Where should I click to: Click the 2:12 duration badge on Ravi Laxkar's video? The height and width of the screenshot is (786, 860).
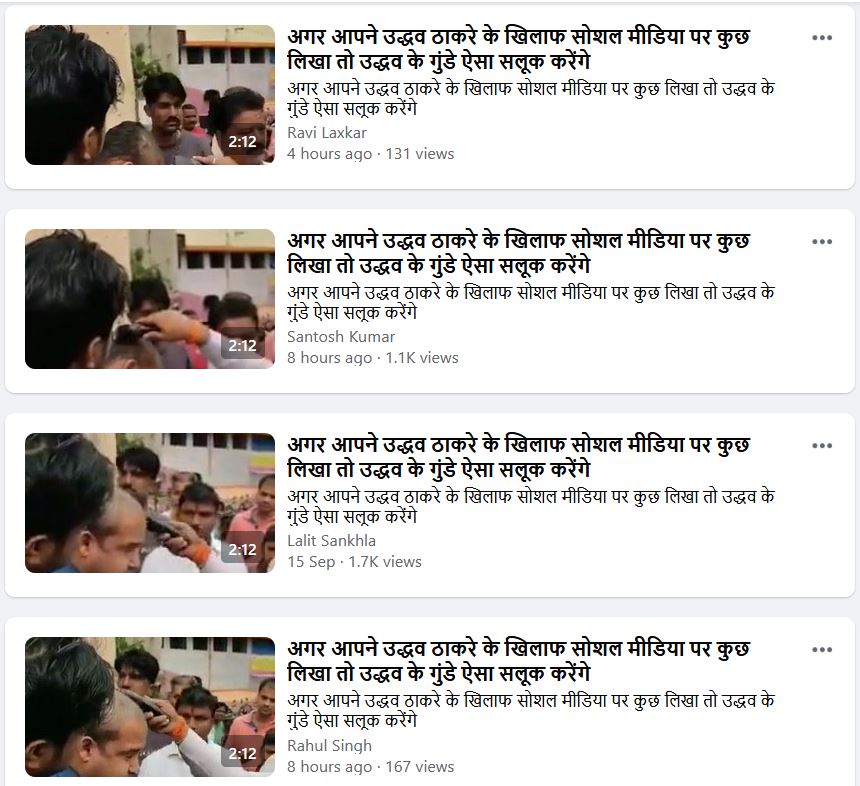coord(242,142)
